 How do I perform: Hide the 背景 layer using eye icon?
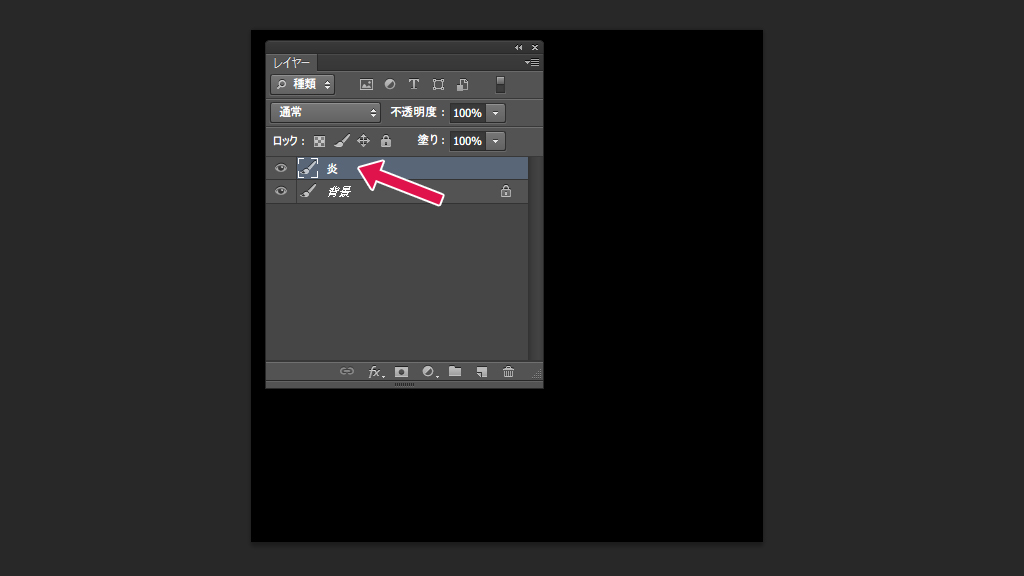tap(281, 191)
